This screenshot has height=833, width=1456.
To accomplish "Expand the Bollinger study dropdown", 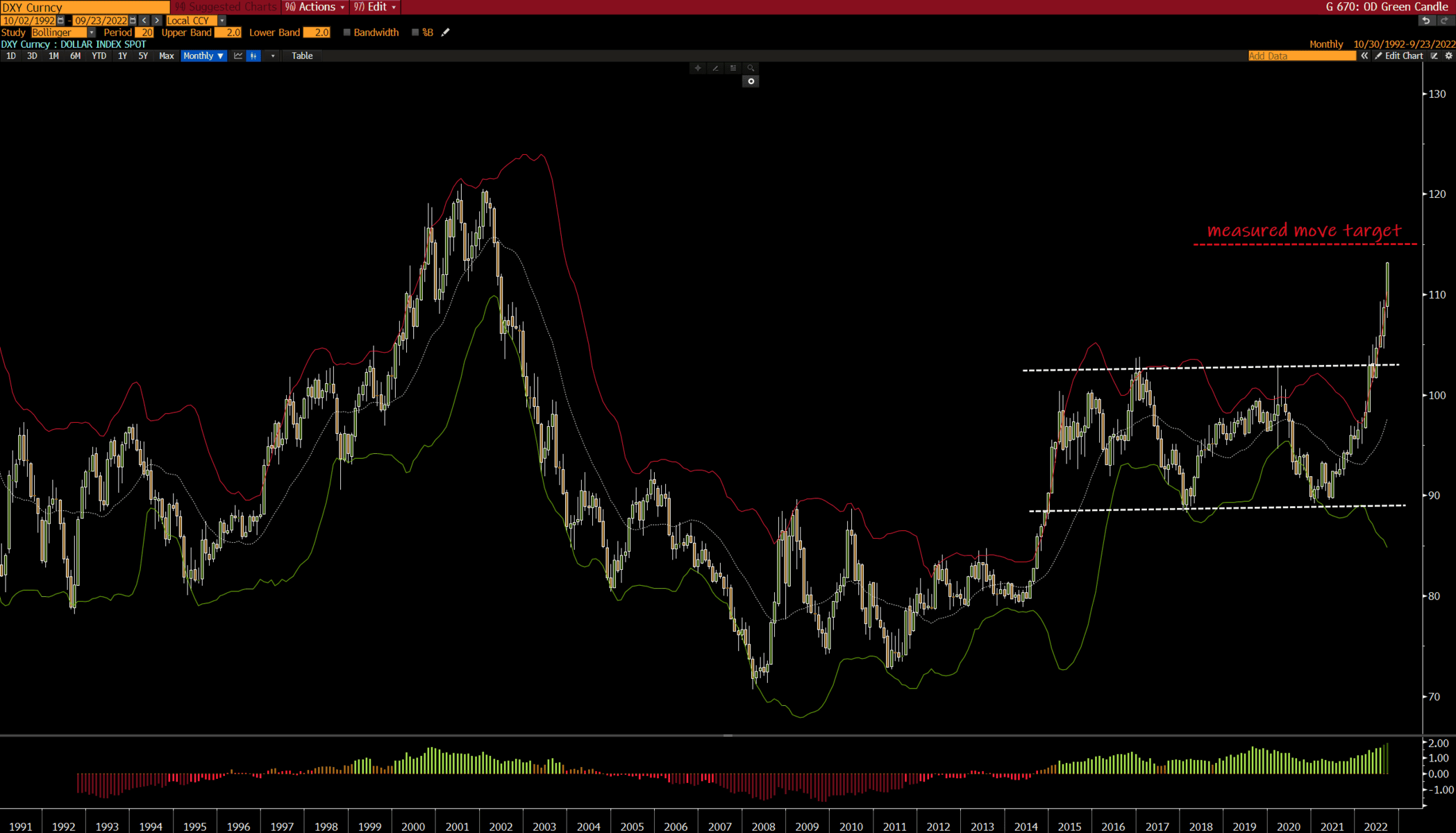I will 91,33.
